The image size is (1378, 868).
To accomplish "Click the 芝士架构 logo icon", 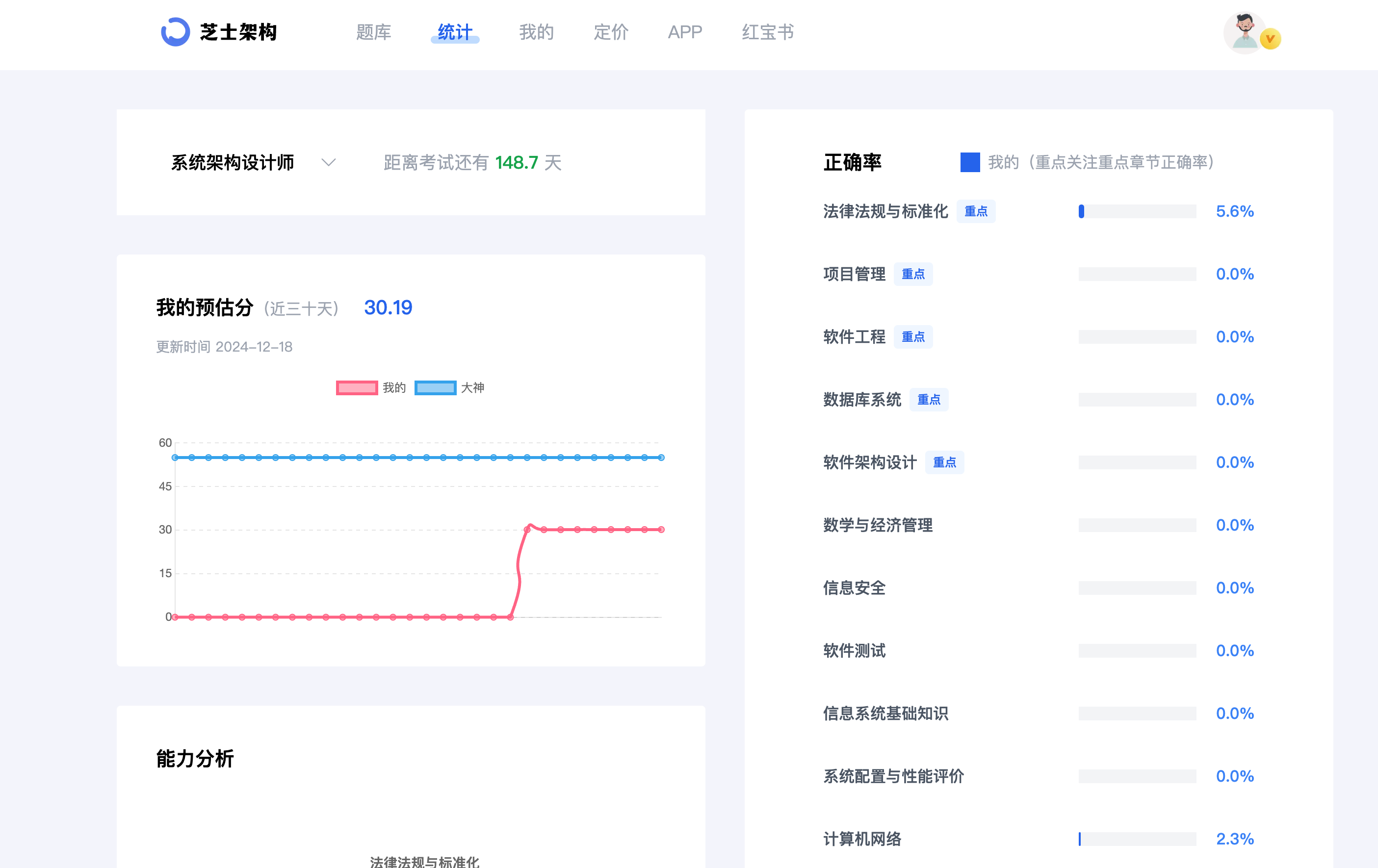I will point(175,32).
